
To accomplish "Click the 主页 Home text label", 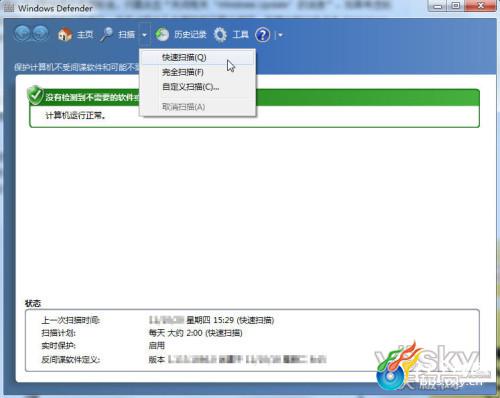I will tap(85, 35).
